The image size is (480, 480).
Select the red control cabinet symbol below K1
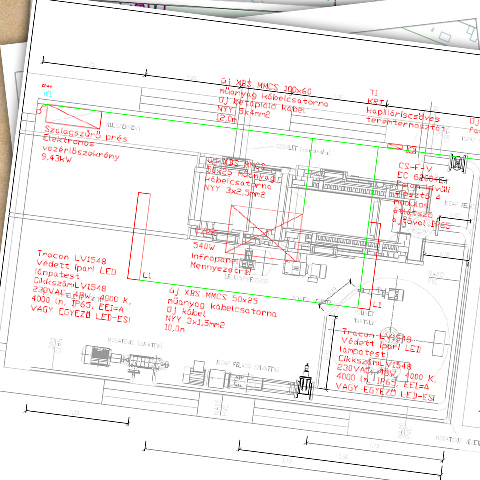click(73, 116)
